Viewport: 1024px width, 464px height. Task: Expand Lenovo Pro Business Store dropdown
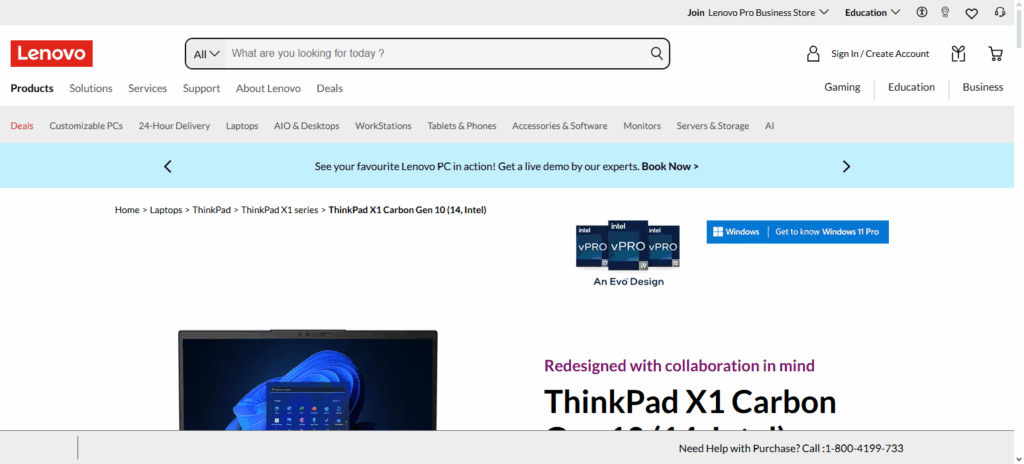(x=768, y=12)
